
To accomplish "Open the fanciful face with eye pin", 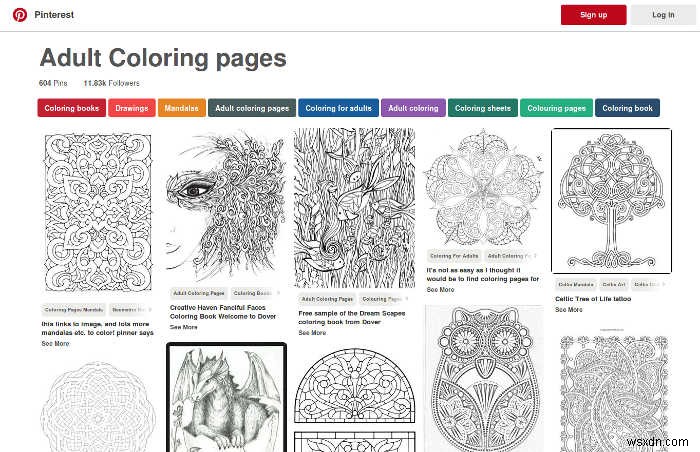I will point(225,204).
